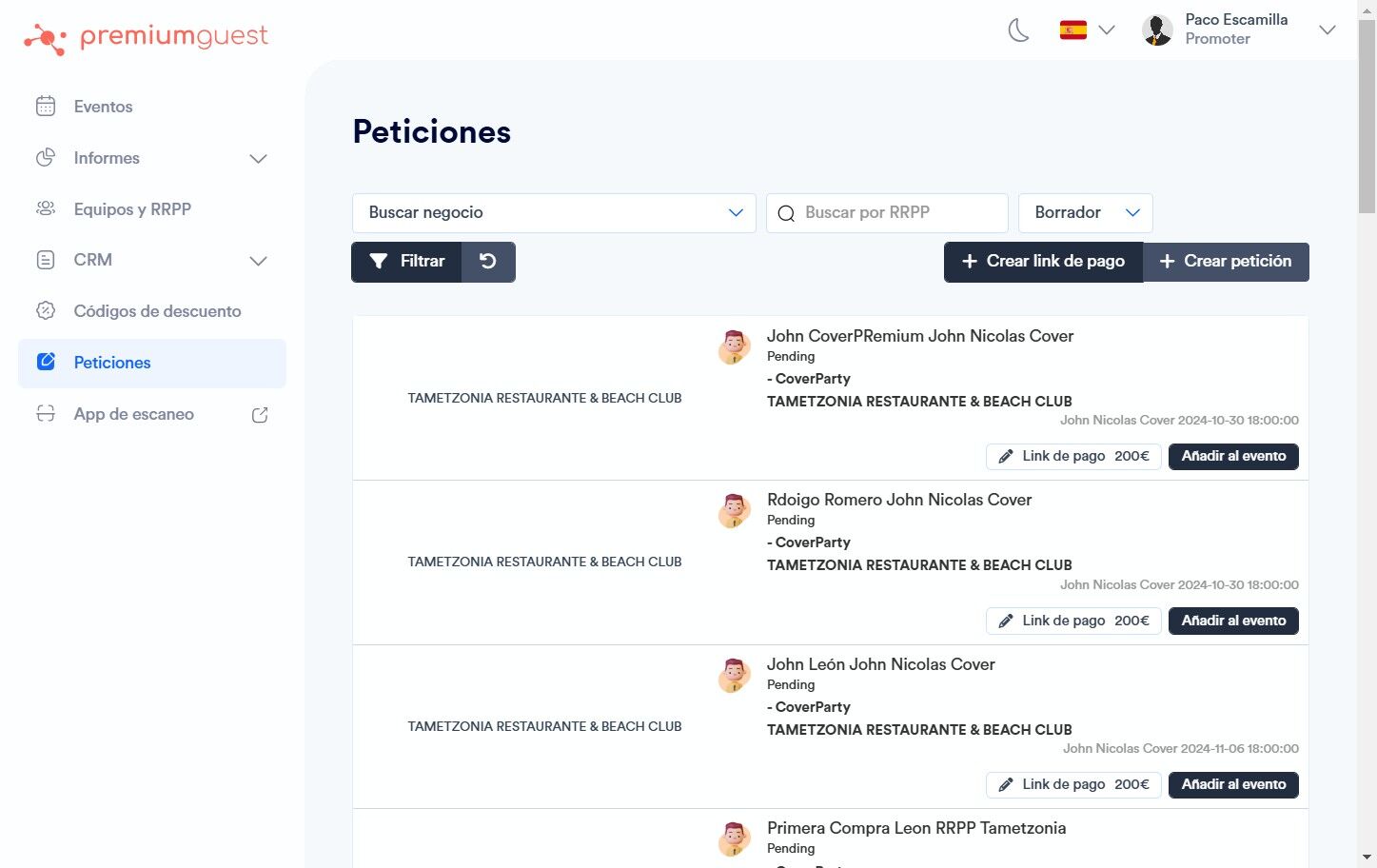Viewport: 1377px width, 868px height.
Task: Apply filters with the Filtrar button
Action: (x=406, y=262)
